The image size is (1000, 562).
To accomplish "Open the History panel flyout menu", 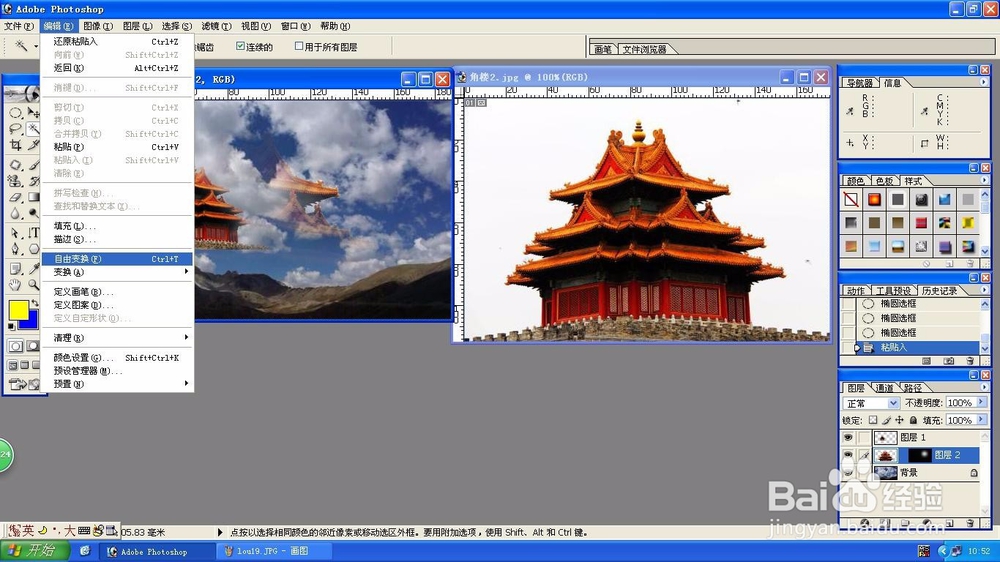I will click(x=983, y=290).
